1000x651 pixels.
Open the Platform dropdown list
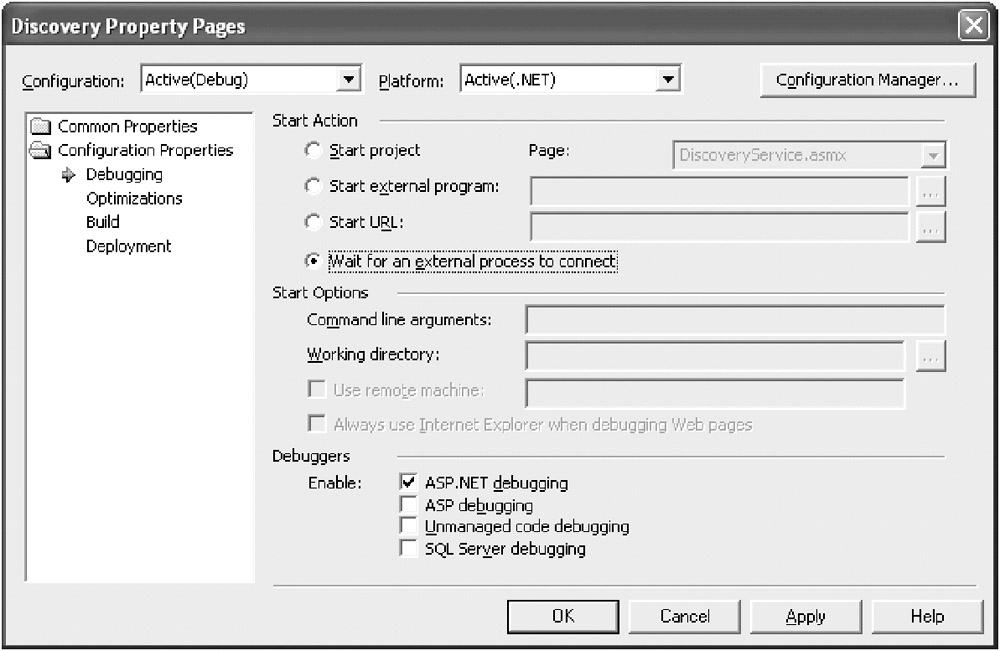669,80
